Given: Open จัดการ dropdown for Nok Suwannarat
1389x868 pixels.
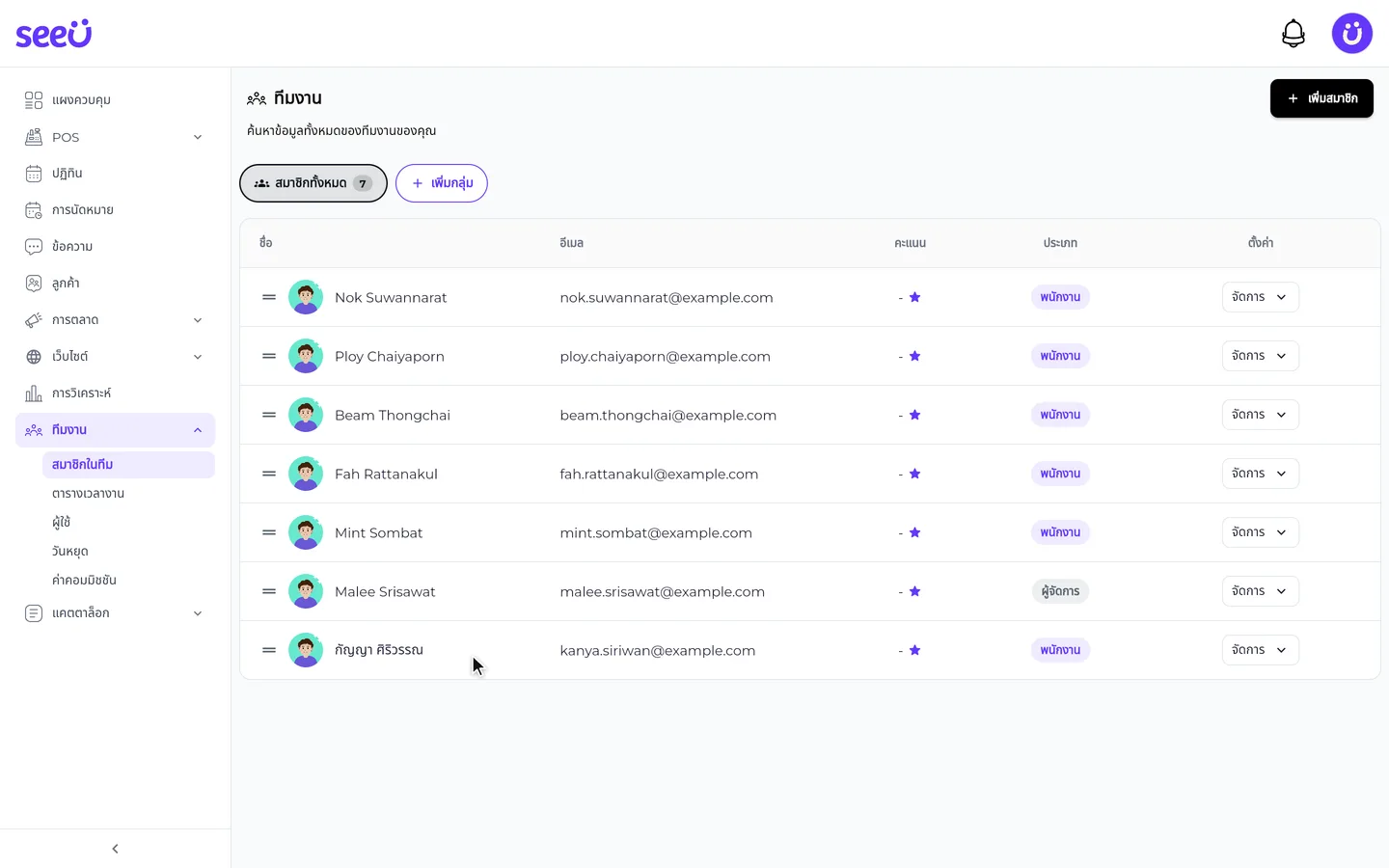Looking at the screenshot, I should [1260, 297].
